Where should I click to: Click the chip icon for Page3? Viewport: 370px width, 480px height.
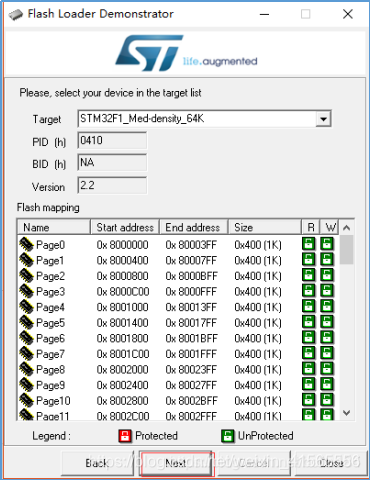pos(26,291)
